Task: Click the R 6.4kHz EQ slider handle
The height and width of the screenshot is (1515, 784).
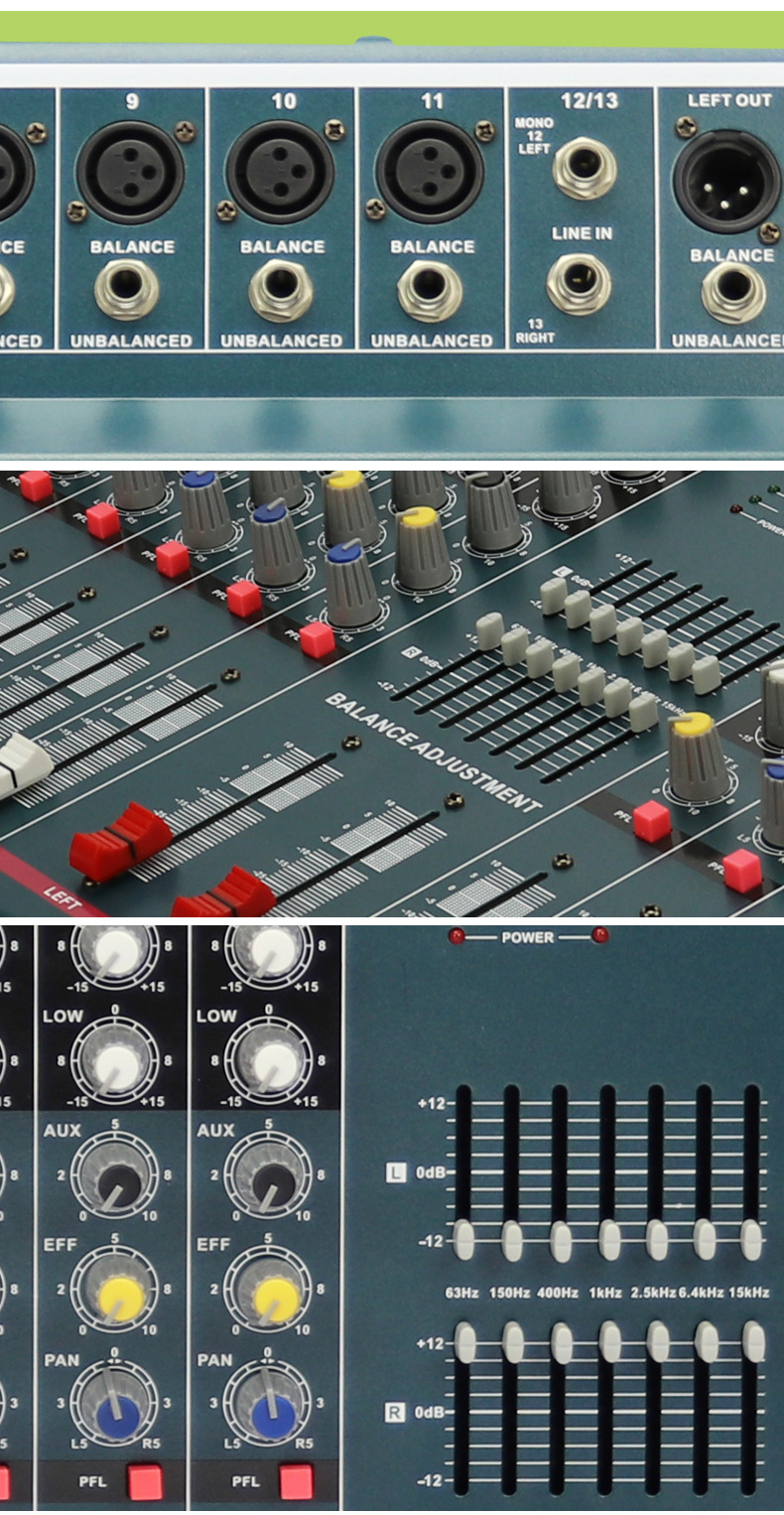Action: (707, 1342)
